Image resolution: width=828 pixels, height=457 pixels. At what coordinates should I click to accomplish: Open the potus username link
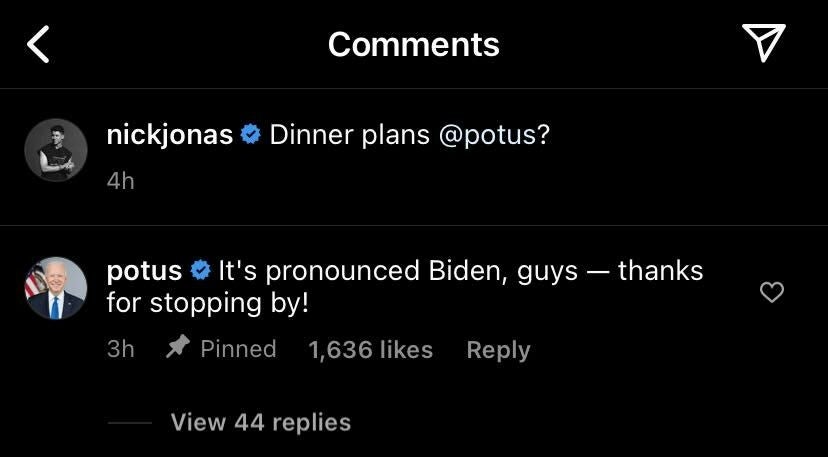tap(144, 271)
